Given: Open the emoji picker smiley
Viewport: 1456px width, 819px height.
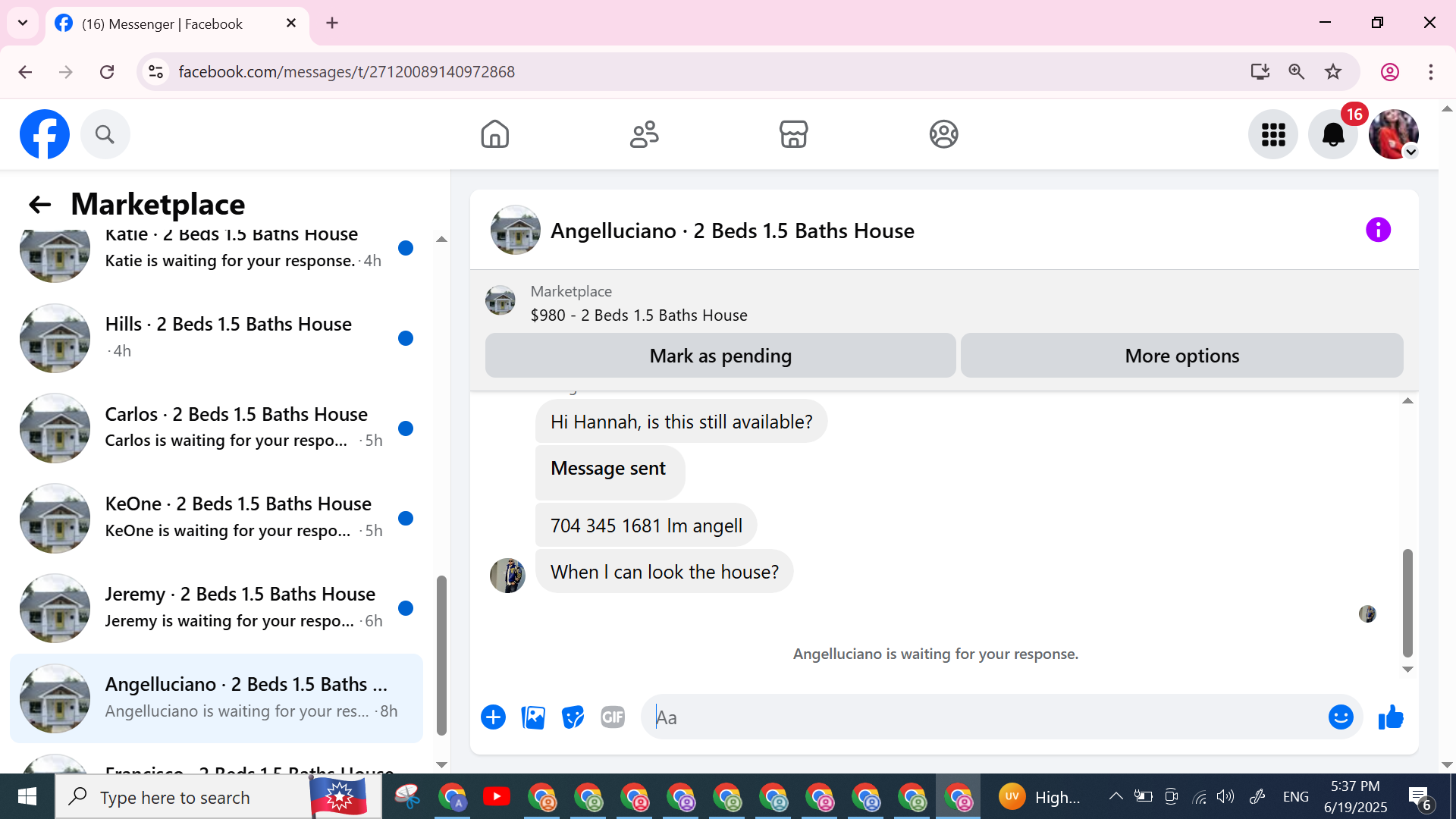Looking at the screenshot, I should pyautogui.click(x=1341, y=717).
